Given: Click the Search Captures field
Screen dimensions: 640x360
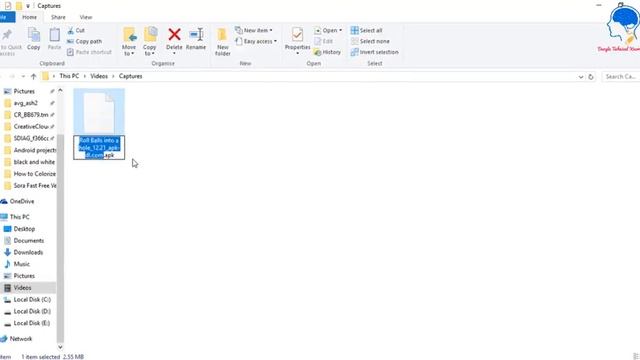Looking at the screenshot, I should click(x=620, y=77).
